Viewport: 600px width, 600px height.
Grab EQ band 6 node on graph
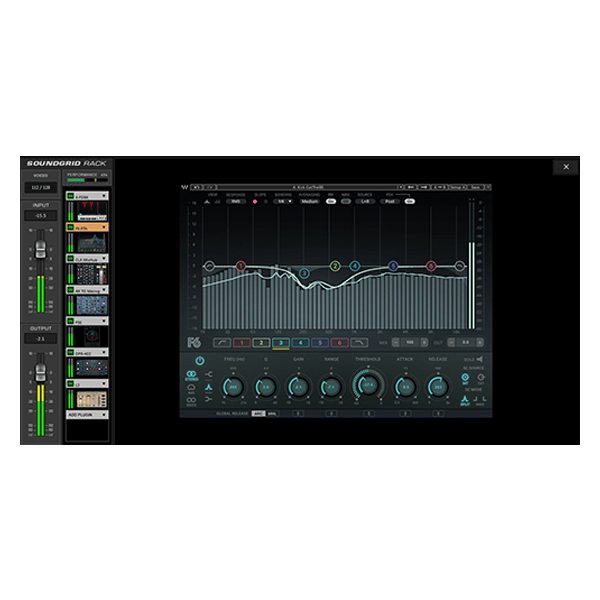pyautogui.click(x=431, y=266)
